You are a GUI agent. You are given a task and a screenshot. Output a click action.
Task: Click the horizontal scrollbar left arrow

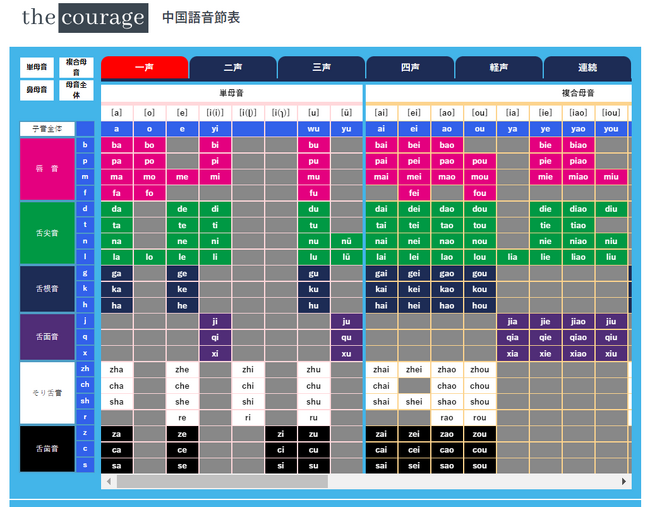[108, 482]
